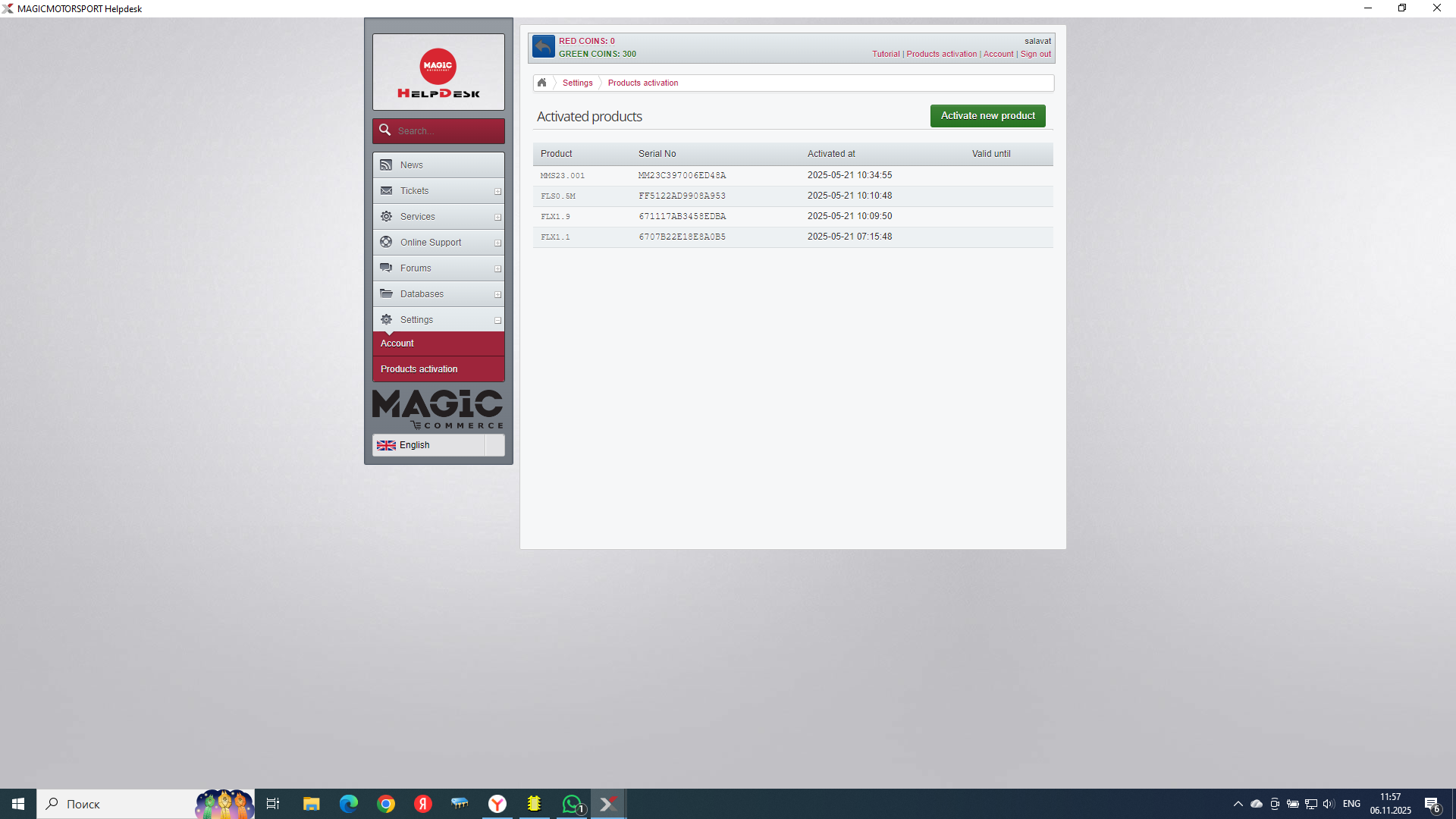Open the Magic Commerce logo banner
The height and width of the screenshot is (819, 1456).
[x=438, y=409]
